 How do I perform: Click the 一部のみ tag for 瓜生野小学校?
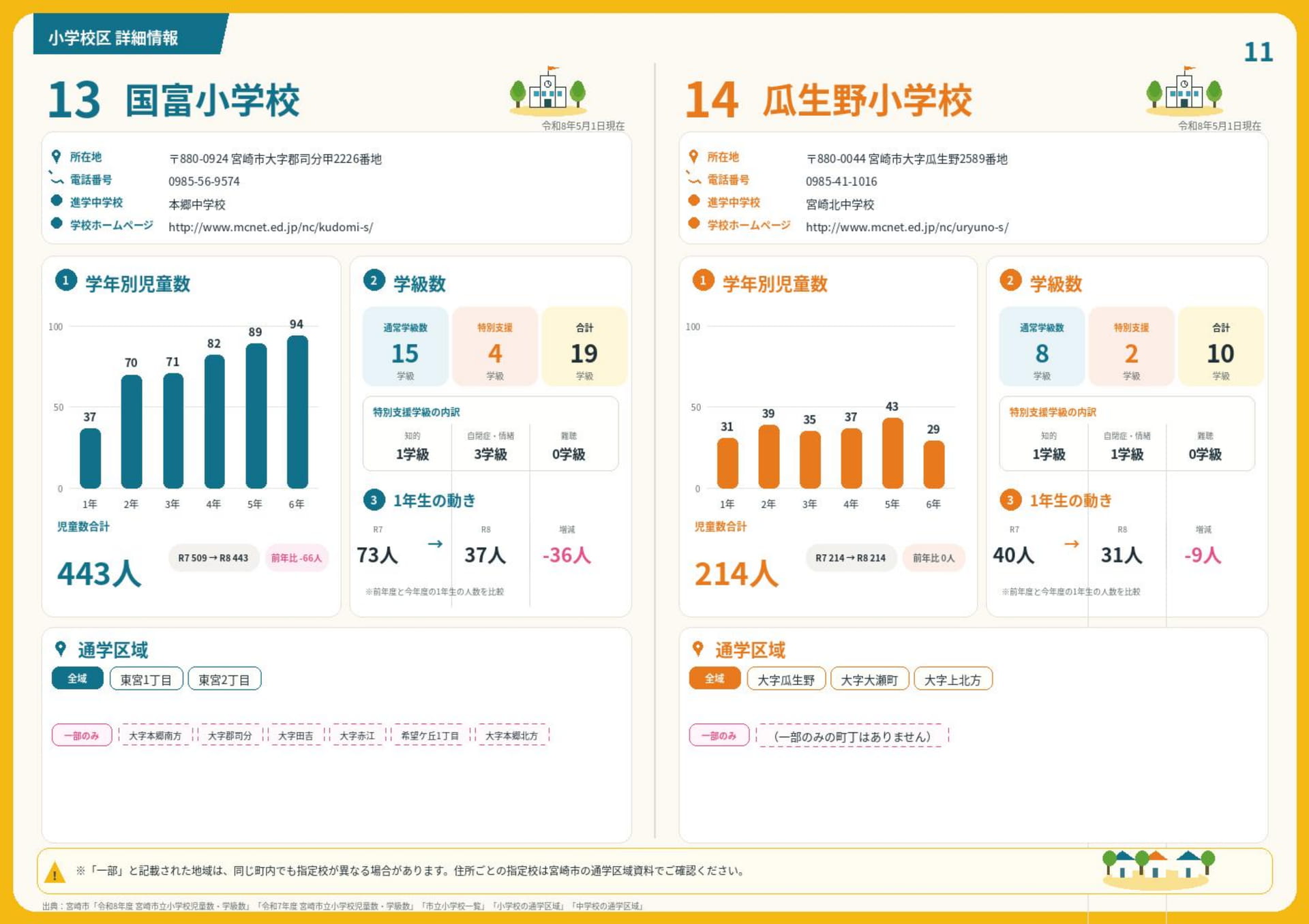point(719,735)
